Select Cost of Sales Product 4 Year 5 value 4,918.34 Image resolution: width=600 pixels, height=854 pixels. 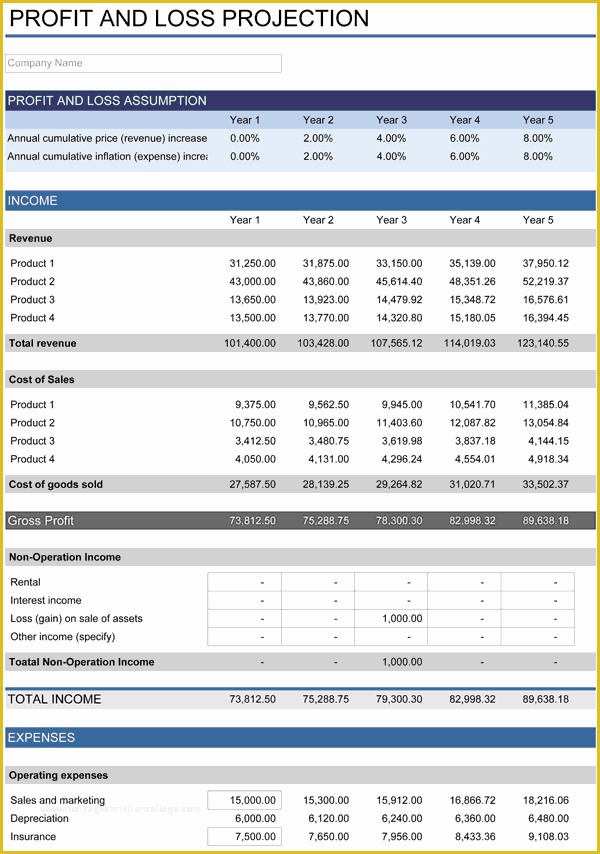coord(548,459)
